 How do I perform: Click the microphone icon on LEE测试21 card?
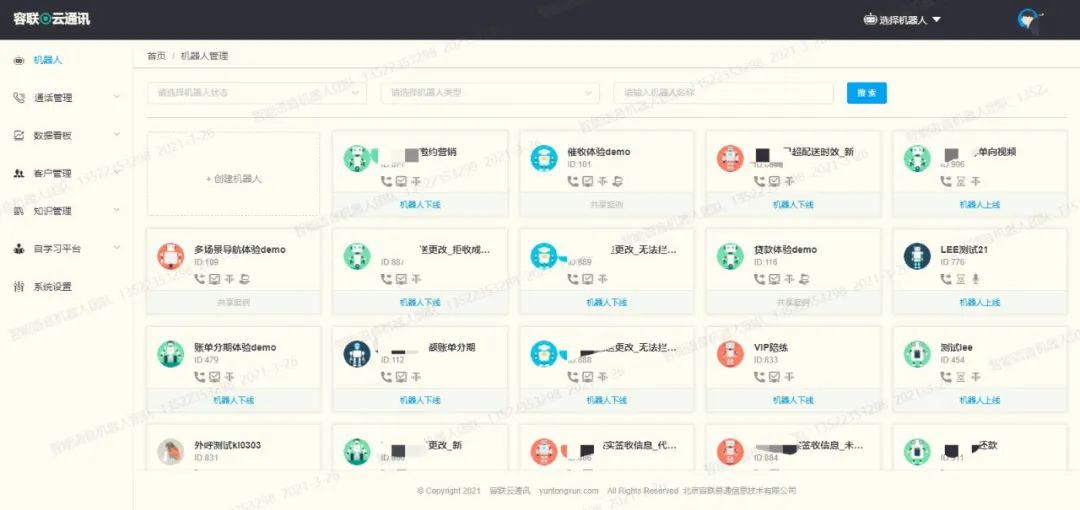pos(975,279)
